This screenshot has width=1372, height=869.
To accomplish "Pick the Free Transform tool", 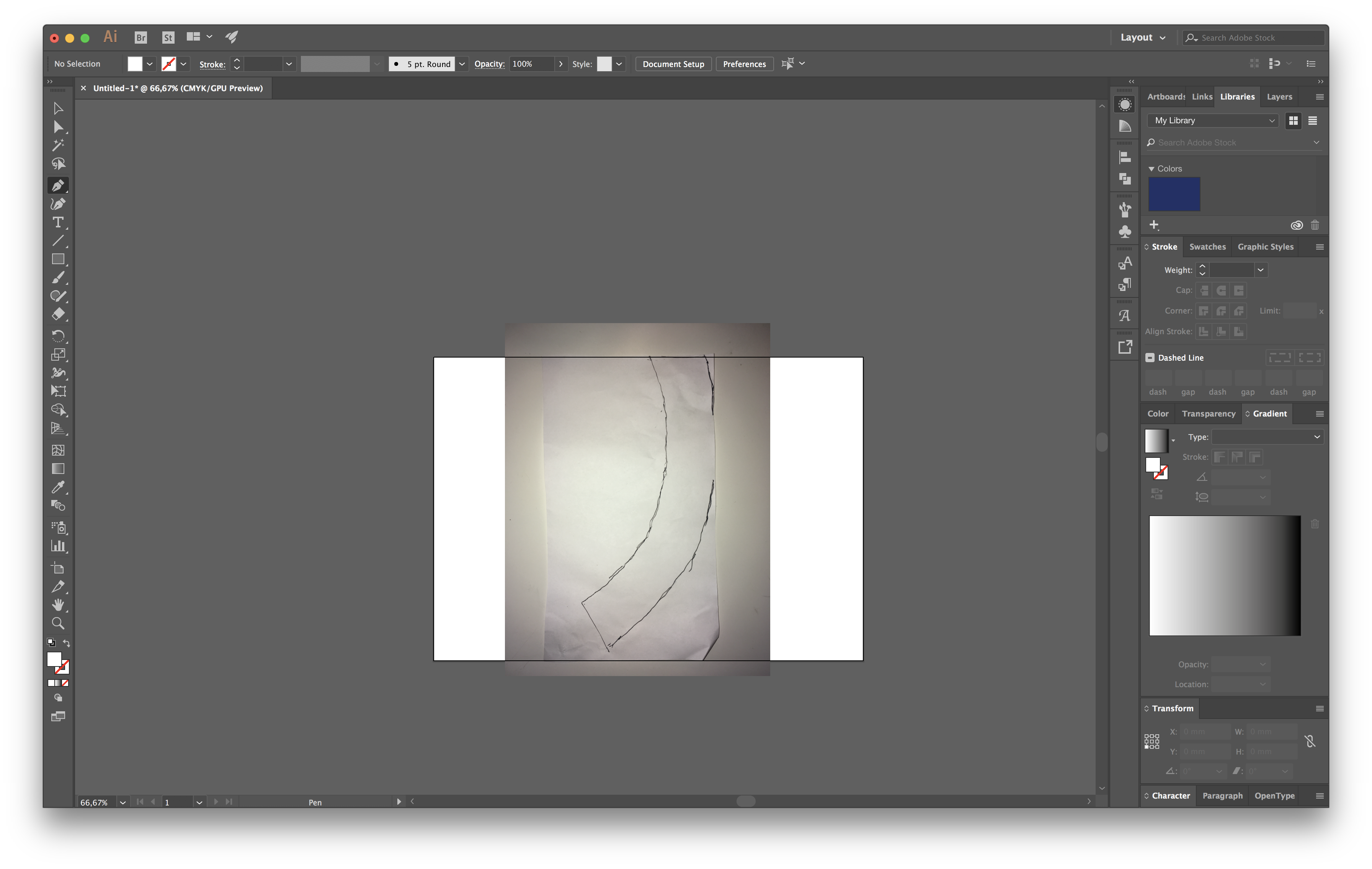I will 57,391.
